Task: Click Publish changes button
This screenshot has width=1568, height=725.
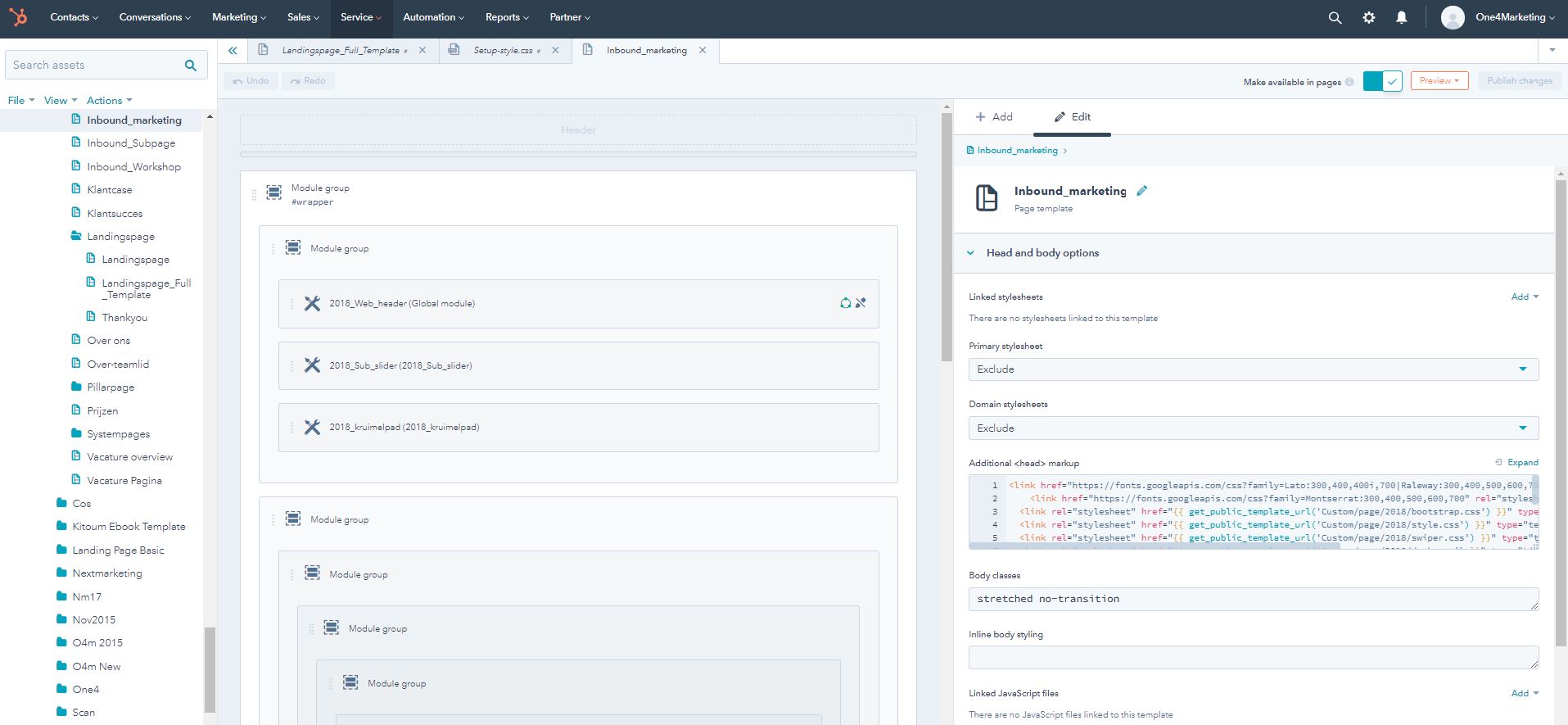Action: (1519, 81)
